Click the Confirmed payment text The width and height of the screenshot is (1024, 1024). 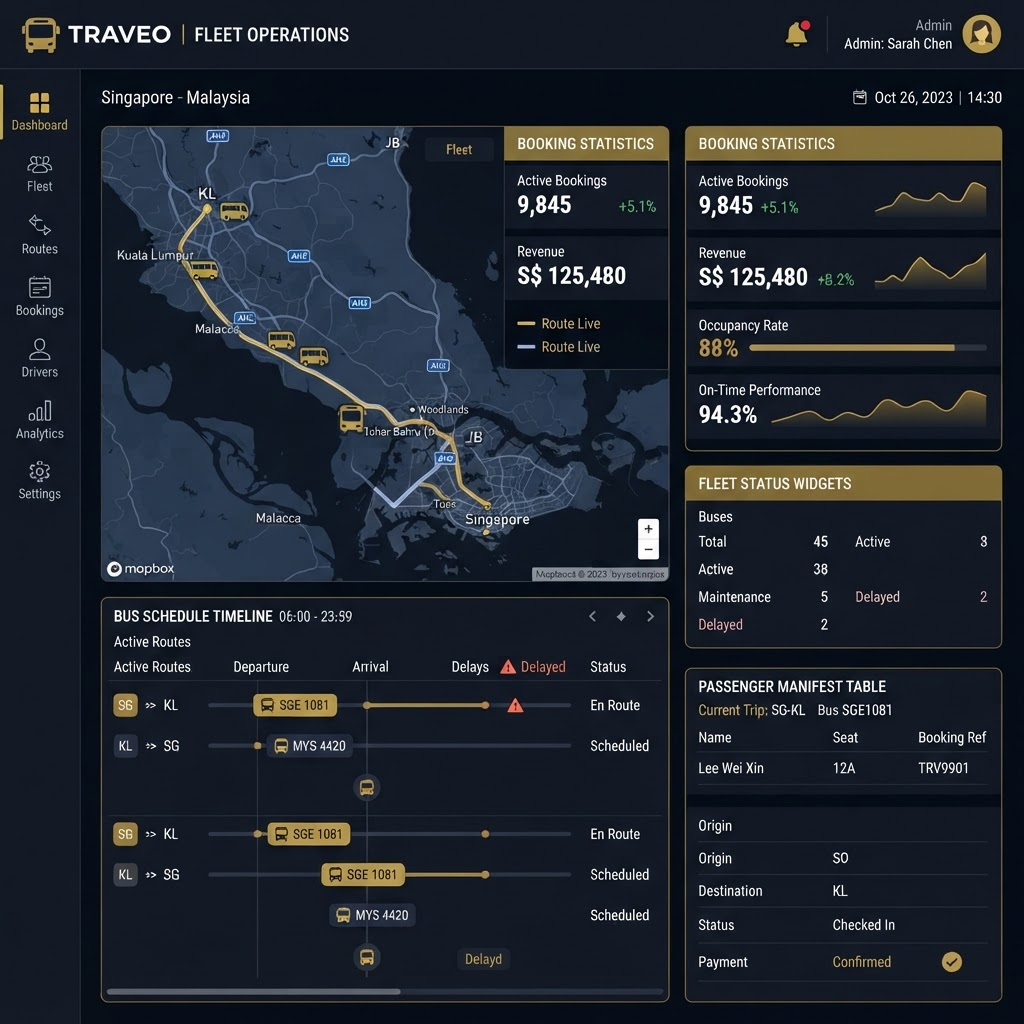(861, 961)
